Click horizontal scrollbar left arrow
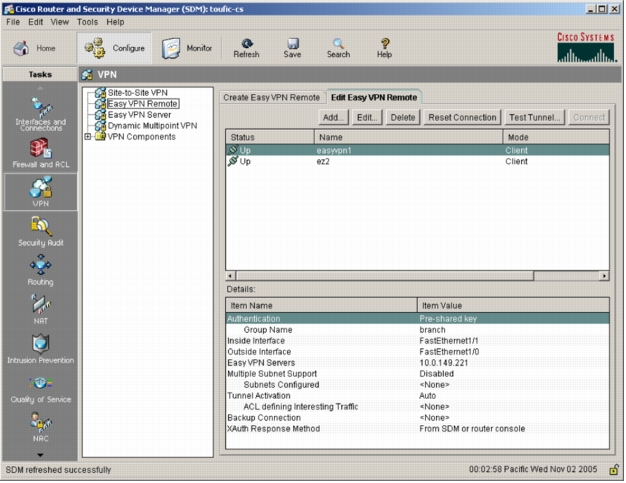Screen dimensions: 626x483 coord(230,276)
